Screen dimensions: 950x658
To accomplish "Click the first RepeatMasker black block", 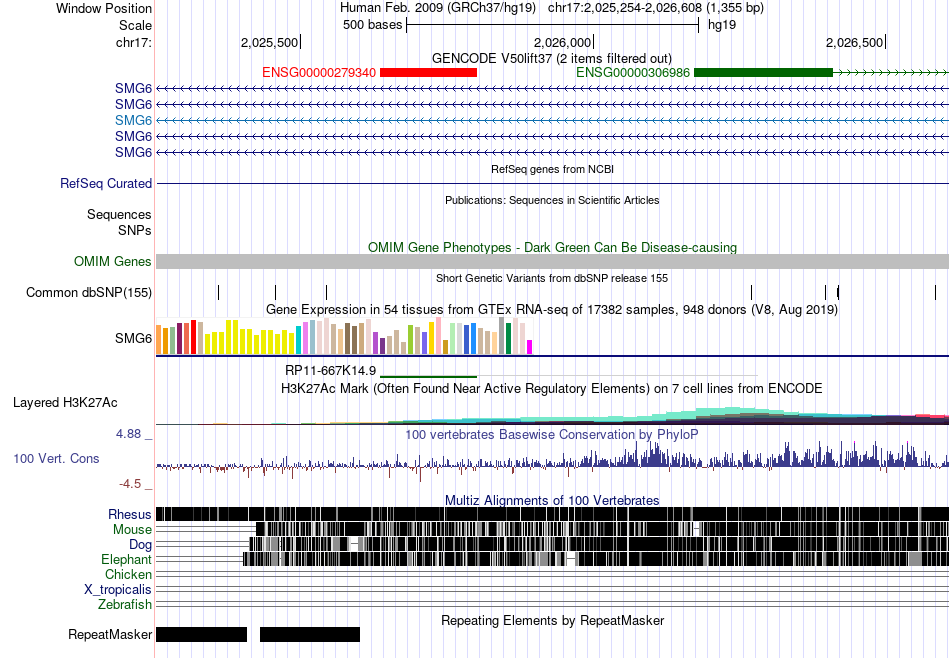I will point(202,634).
